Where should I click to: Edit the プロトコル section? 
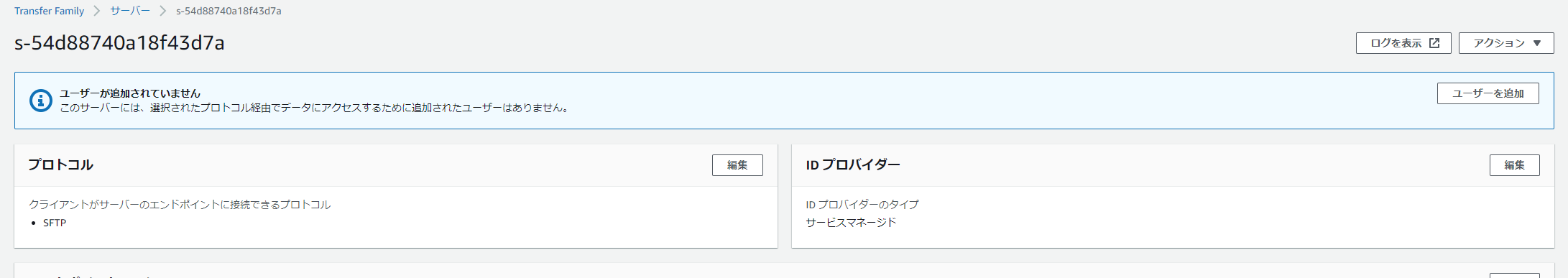click(x=737, y=165)
